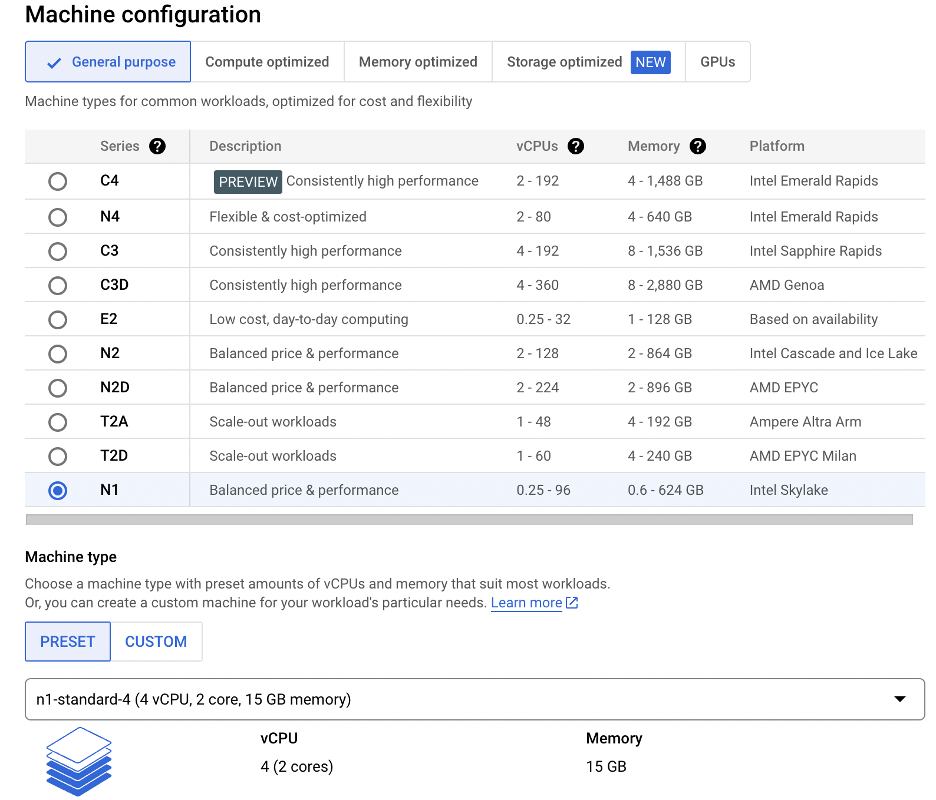Viewport: 936px width, 800px height.
Task: Select the C4 series radio button
Action: click(x=58, y=181)
